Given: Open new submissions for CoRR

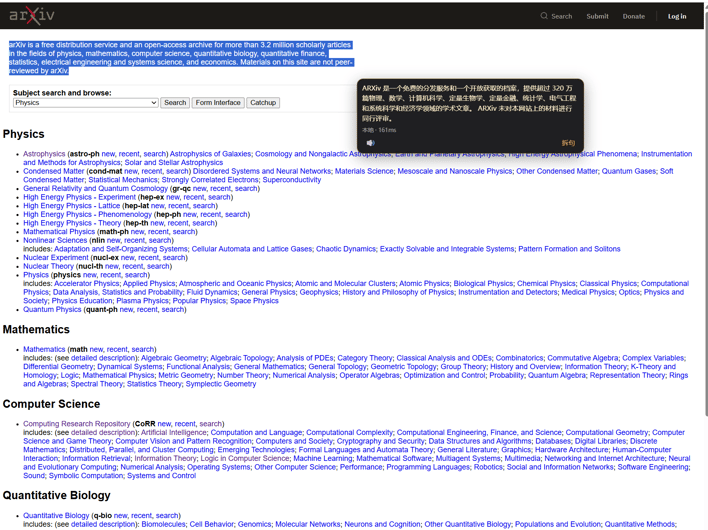Looking at the screenshot, I should 164,424.
